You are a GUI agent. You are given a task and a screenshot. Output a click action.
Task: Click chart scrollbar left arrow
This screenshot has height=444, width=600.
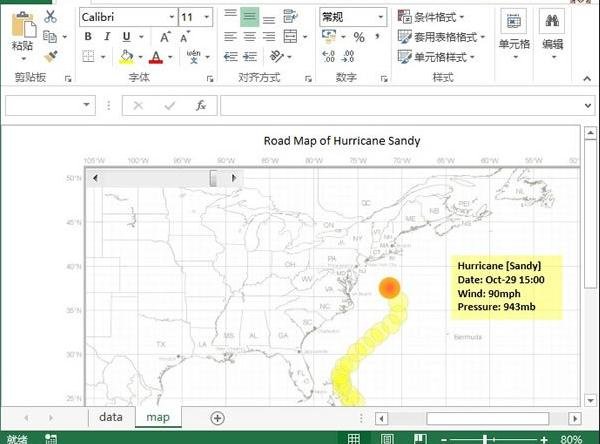96,178
